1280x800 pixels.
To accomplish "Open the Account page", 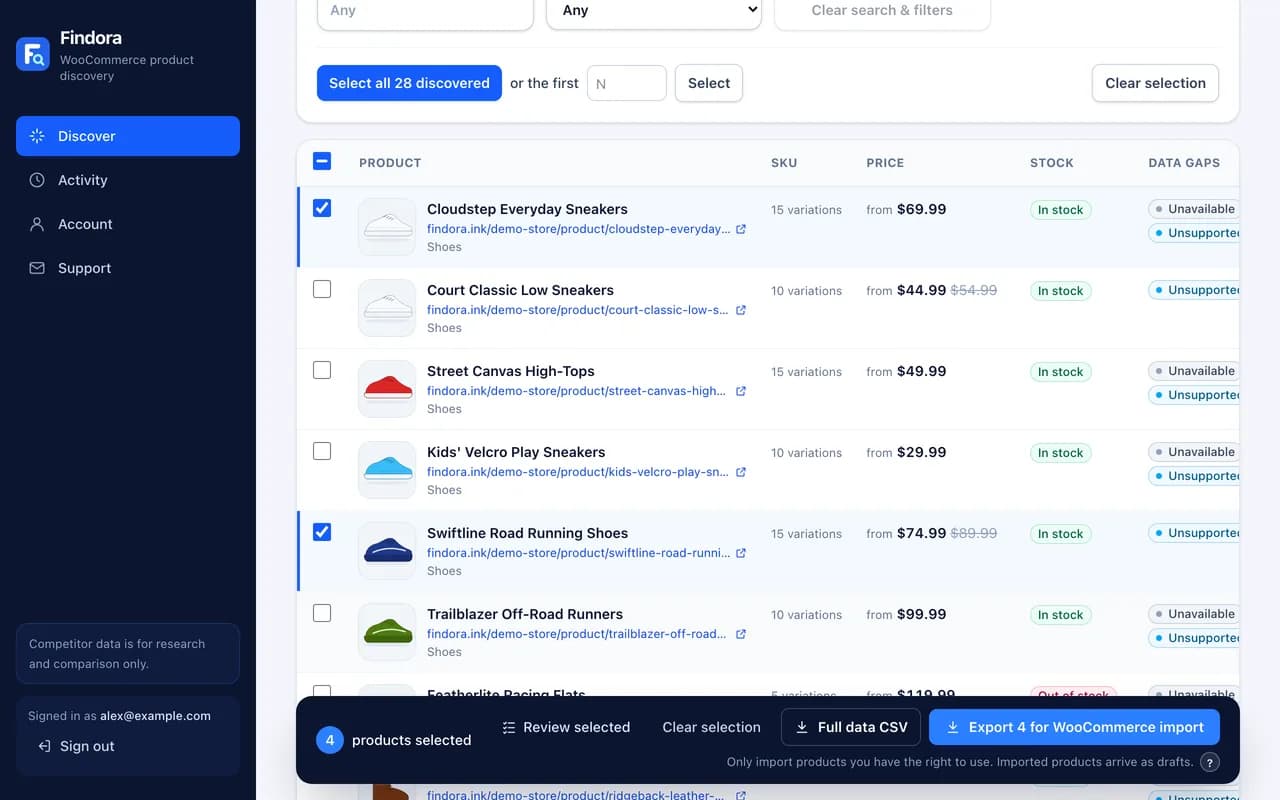I will [128, 224].
